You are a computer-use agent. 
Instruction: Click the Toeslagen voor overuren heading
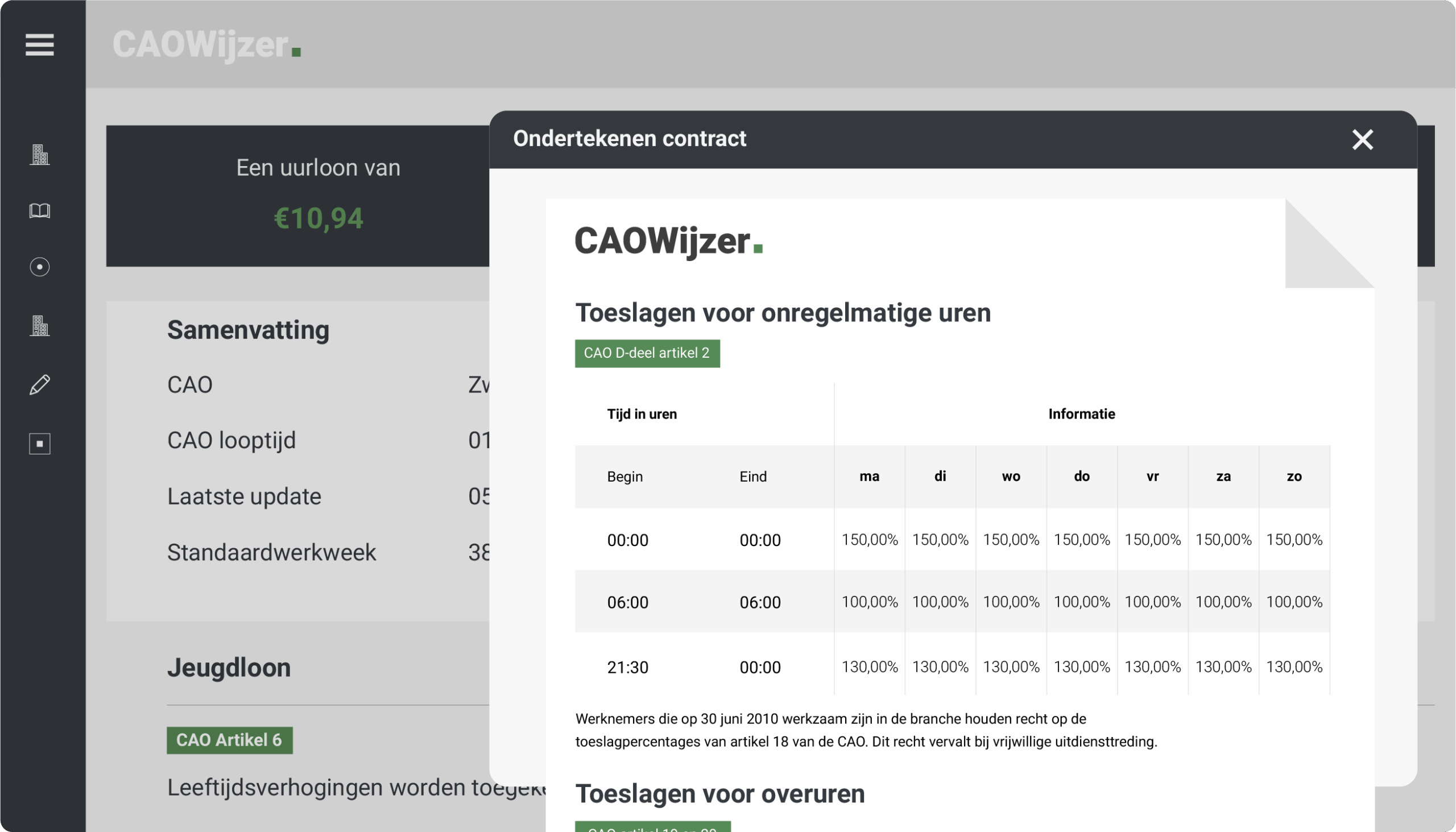[x=719, y=794]
